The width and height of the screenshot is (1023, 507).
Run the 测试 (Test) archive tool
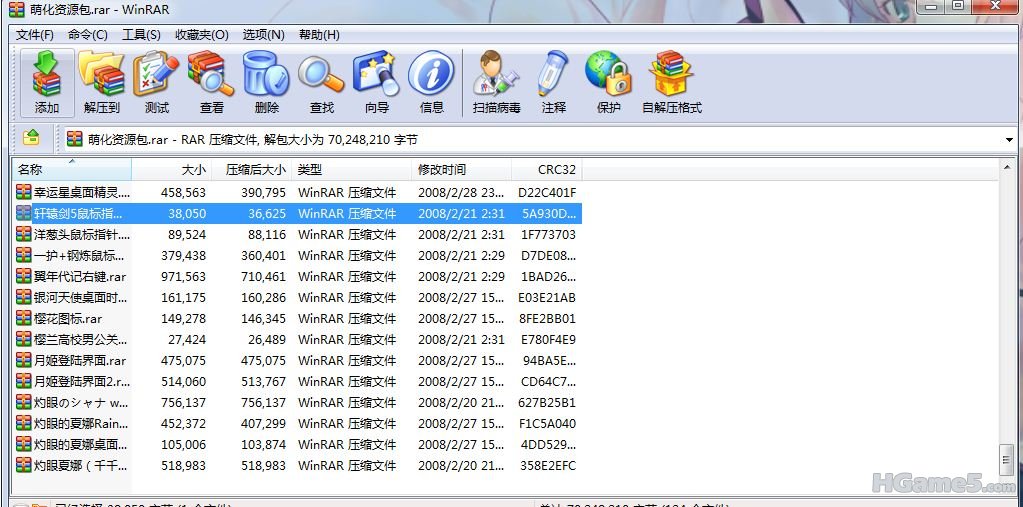156,82
